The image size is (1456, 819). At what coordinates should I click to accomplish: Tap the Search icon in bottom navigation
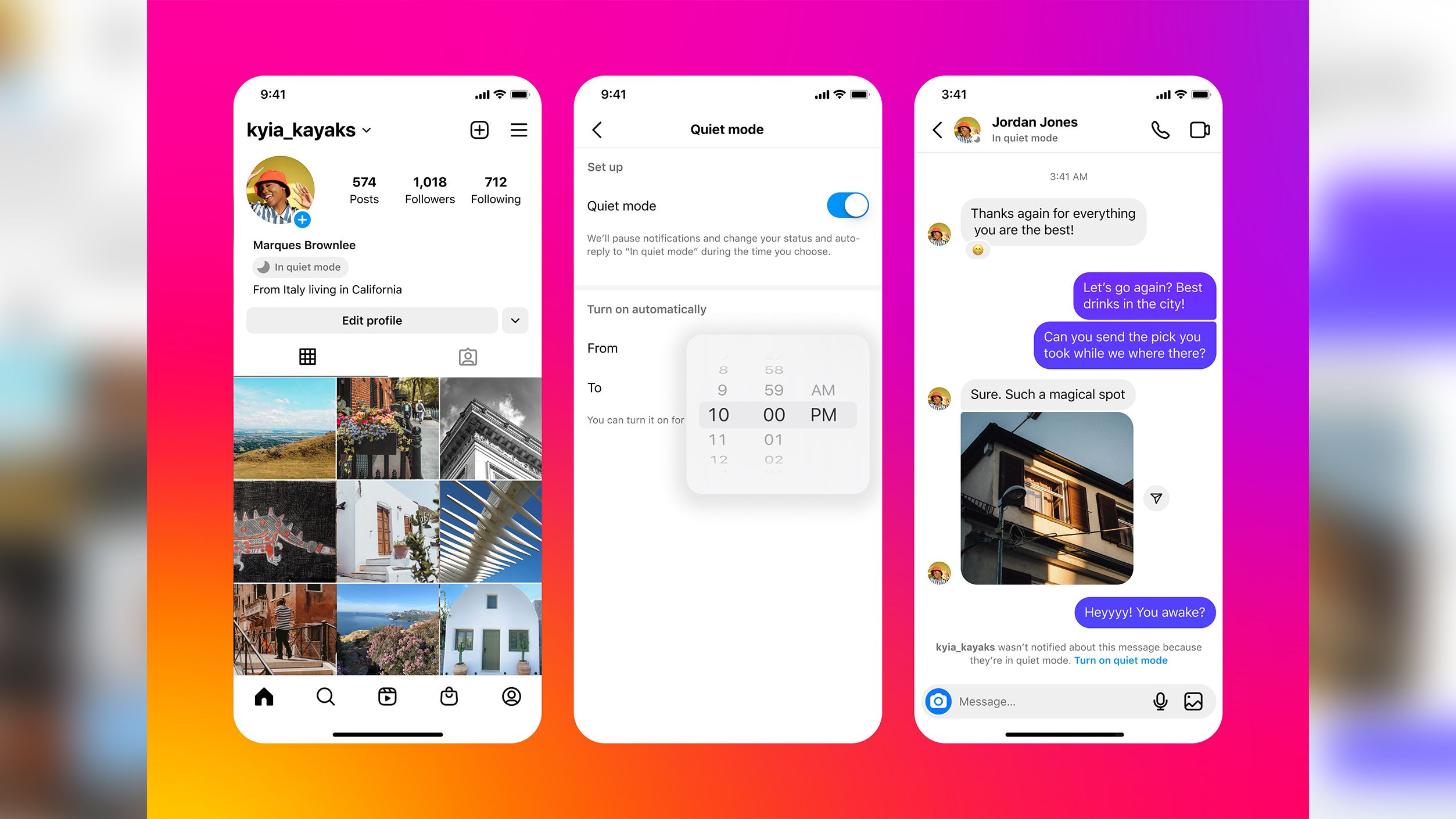tap(326, 697)
